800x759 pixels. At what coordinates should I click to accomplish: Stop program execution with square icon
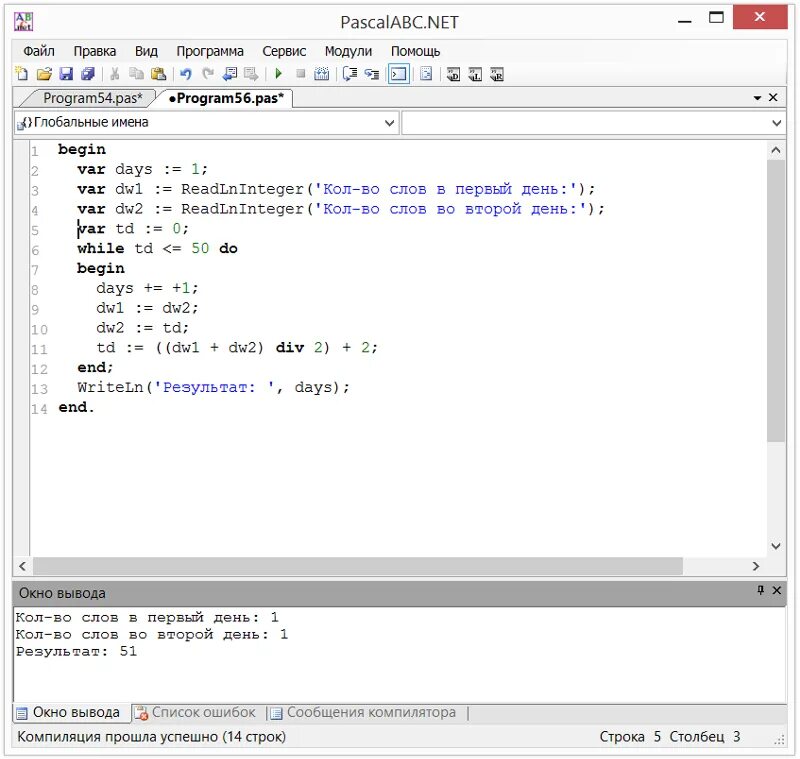301,74
